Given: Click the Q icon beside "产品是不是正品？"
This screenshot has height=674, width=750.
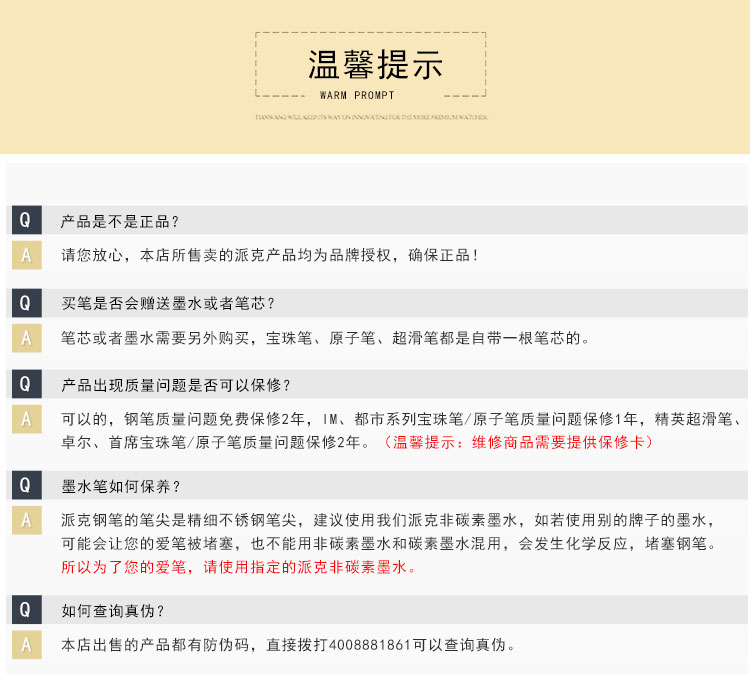Looking at the screenshot, I should [26, 220].
